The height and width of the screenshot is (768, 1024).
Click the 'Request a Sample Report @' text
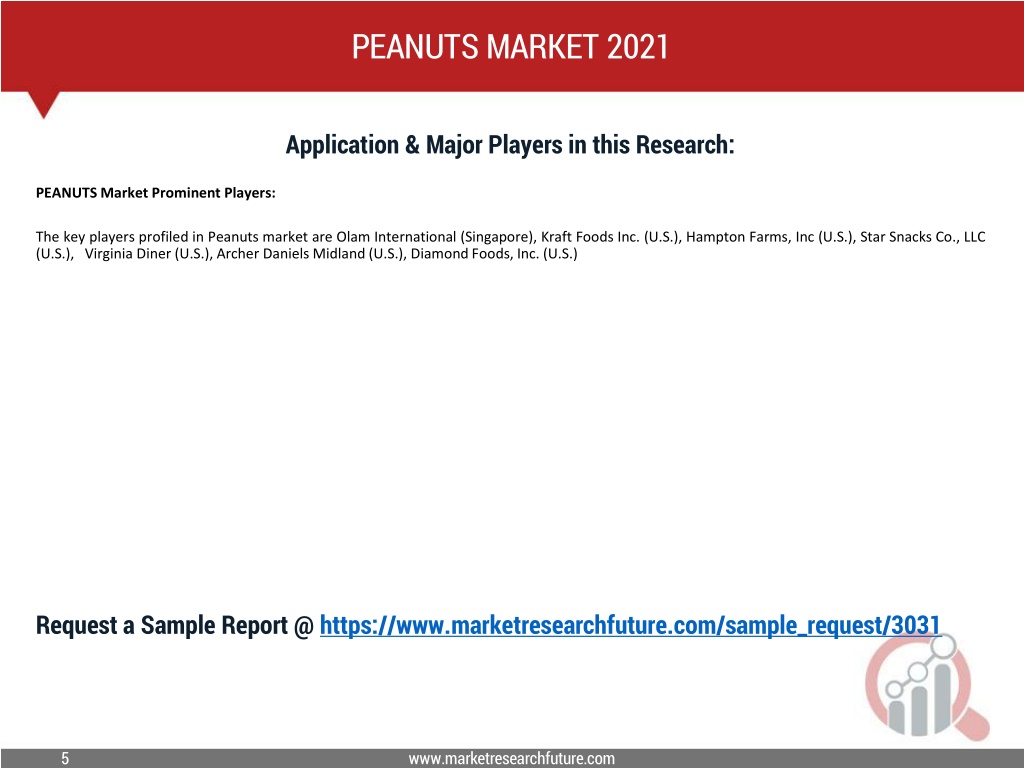175,626
